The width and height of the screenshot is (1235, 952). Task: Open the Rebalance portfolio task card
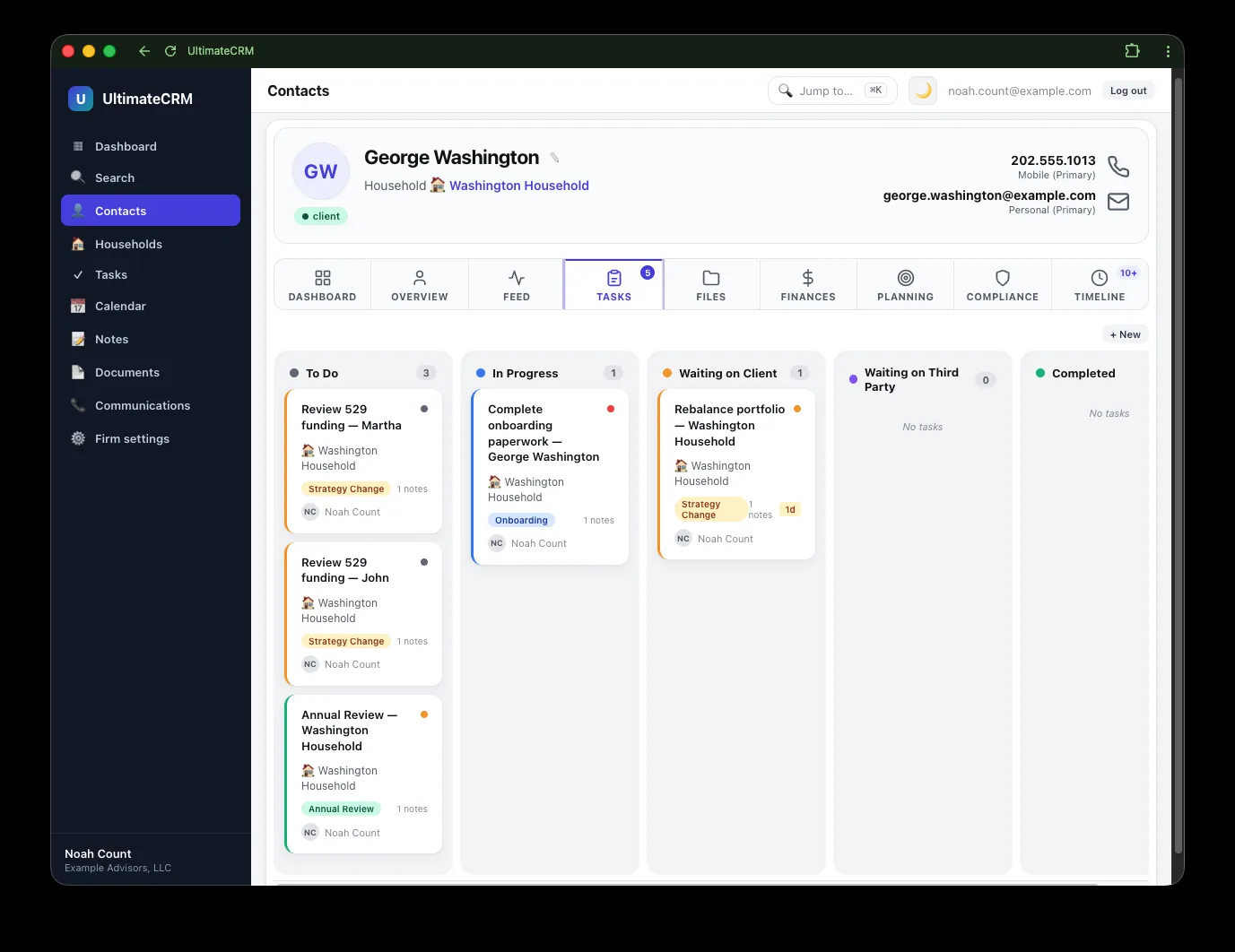point(736,474)
